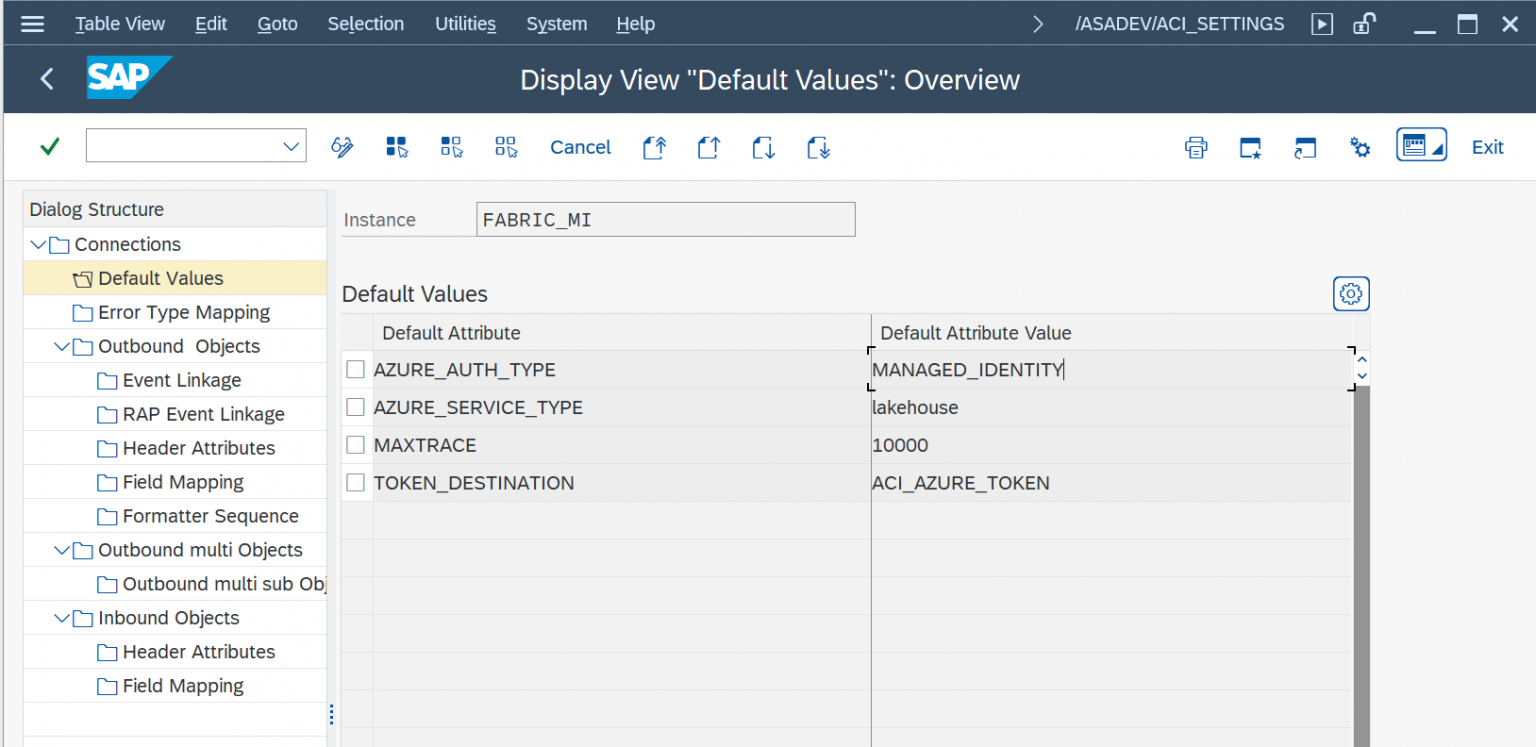This screenshot has width=1536, height=747.
Task: Click the /ASADEV/ACI_SETTINGS transaction label
Action: pyautogui.click(x=1180, y=24)
